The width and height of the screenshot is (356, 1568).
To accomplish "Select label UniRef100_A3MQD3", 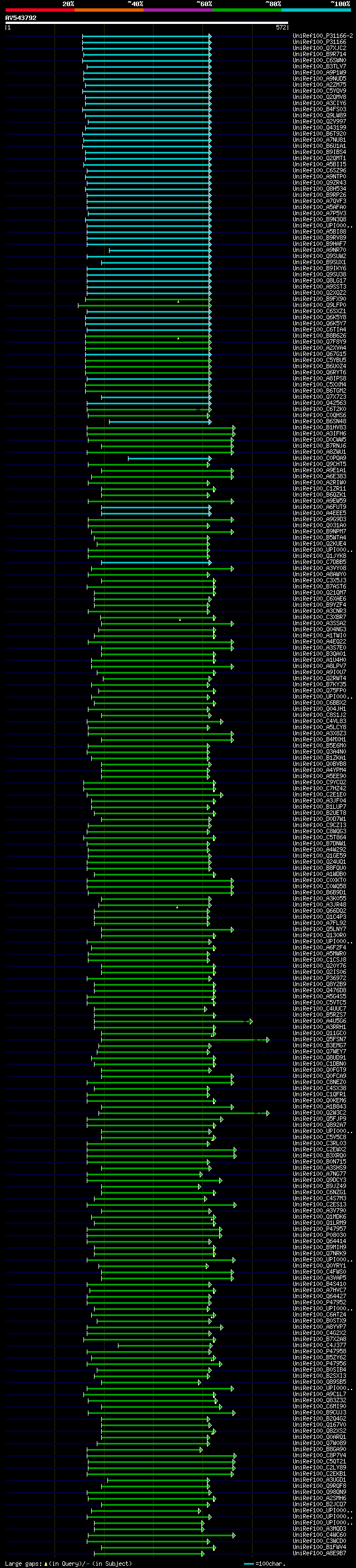I will coord(319,1529).
